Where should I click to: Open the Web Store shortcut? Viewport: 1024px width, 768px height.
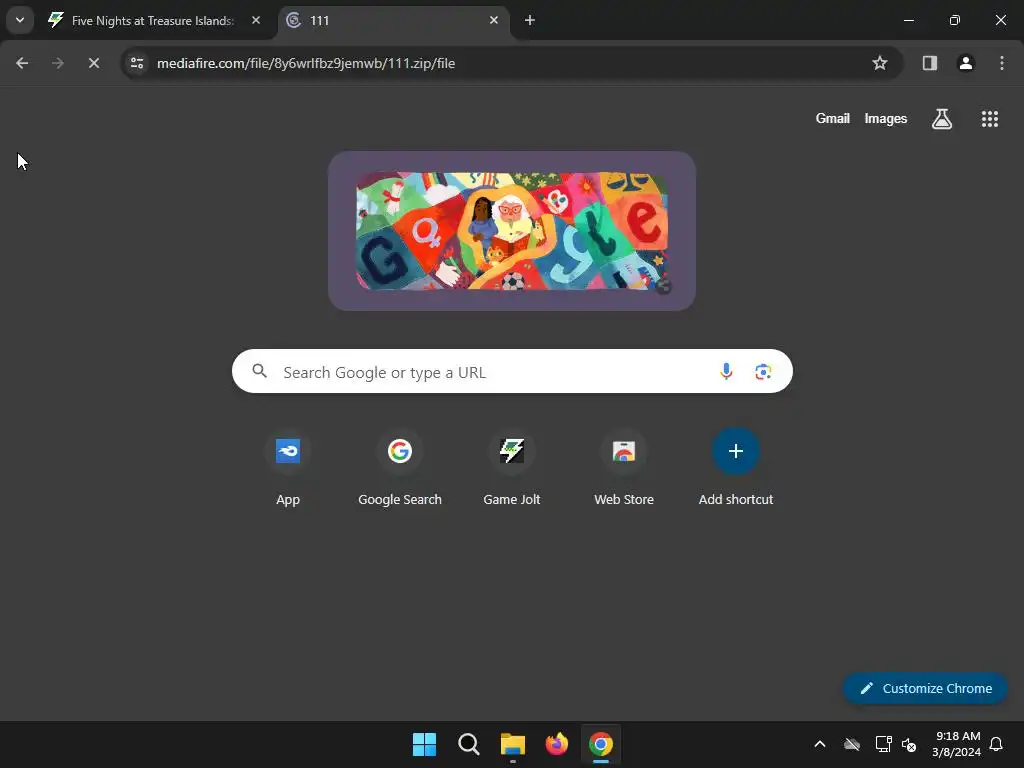(x=624, y=466)
